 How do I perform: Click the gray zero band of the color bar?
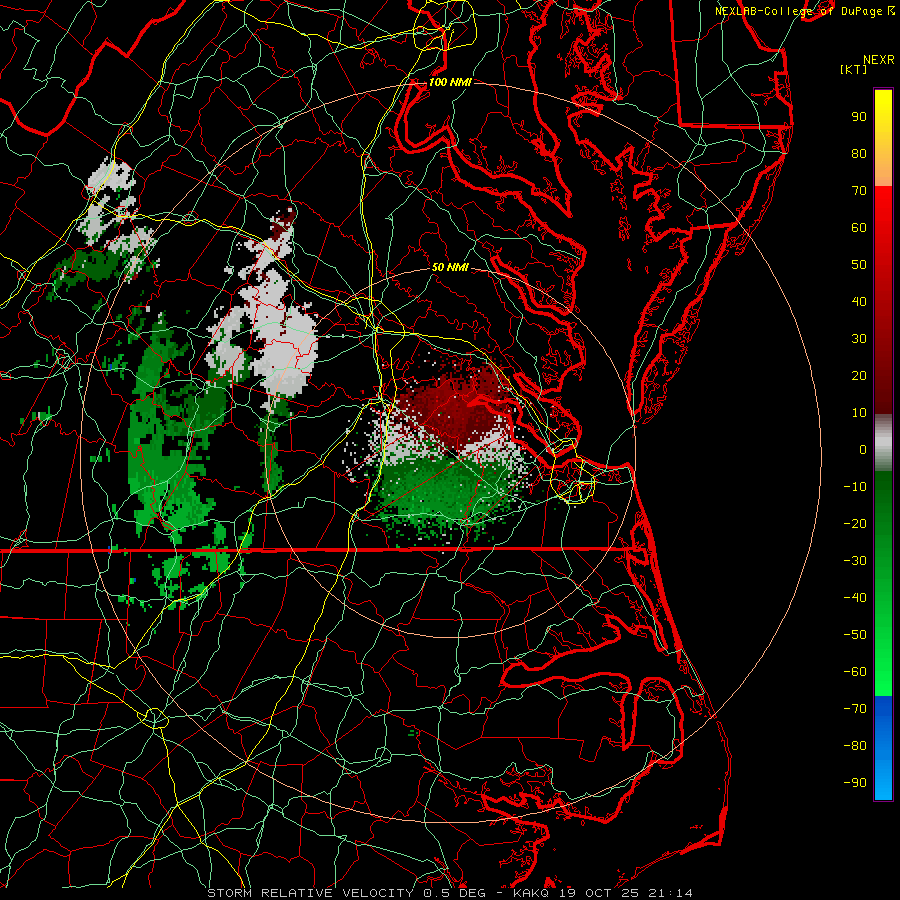pos(883,443)
